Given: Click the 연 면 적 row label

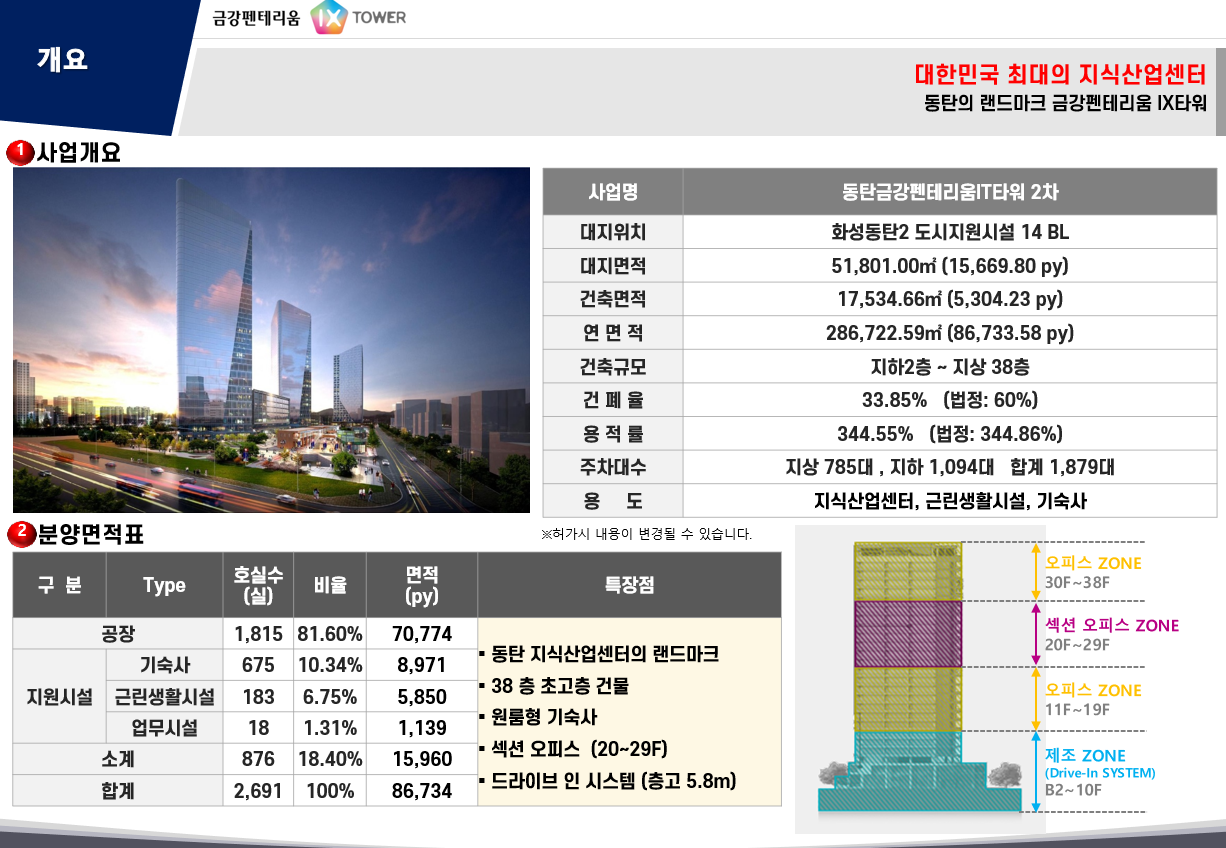Looking at the screenshot, I should tap(612, 333).
